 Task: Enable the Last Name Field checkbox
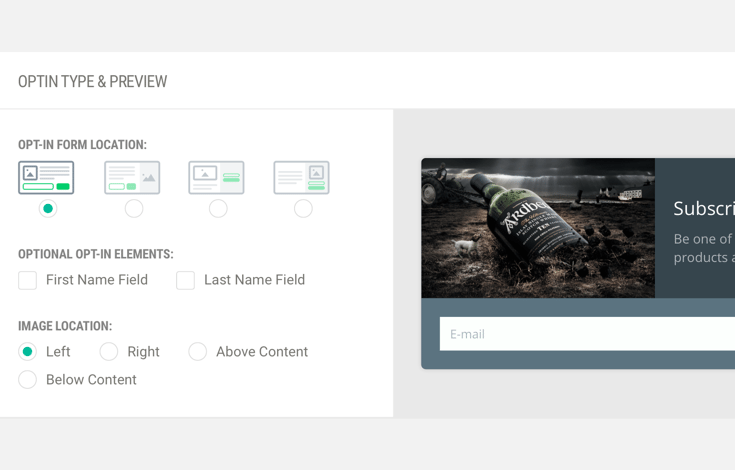(186, 281)
